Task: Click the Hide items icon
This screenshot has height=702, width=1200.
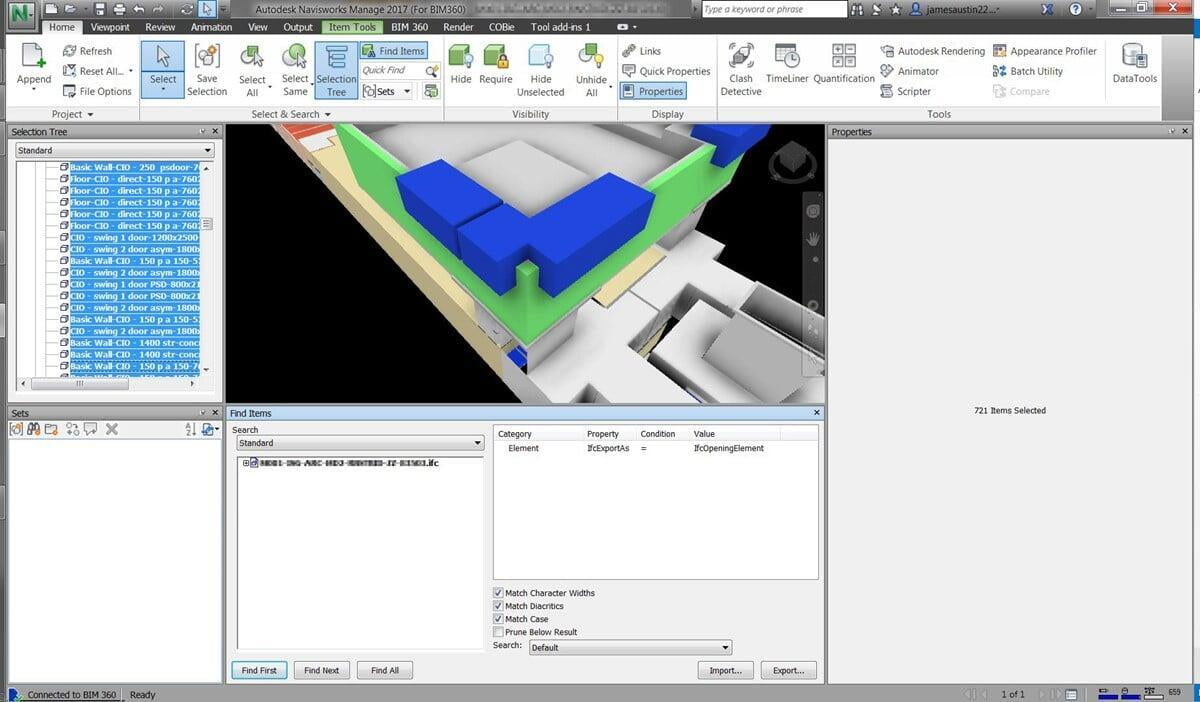Action: pos(461,57)
